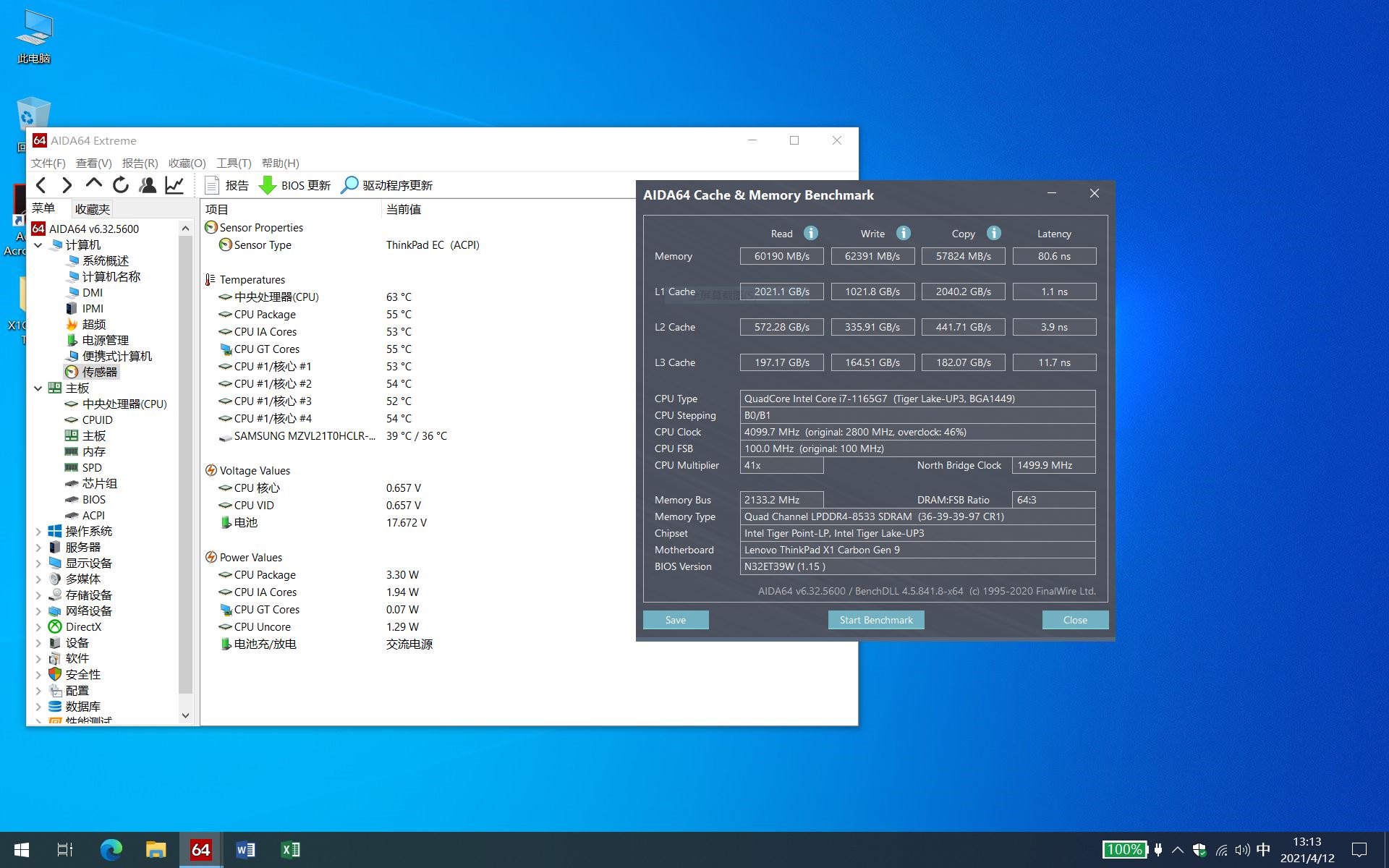
Task: Expand the 安全性 tree node
Action: point(38,675)
